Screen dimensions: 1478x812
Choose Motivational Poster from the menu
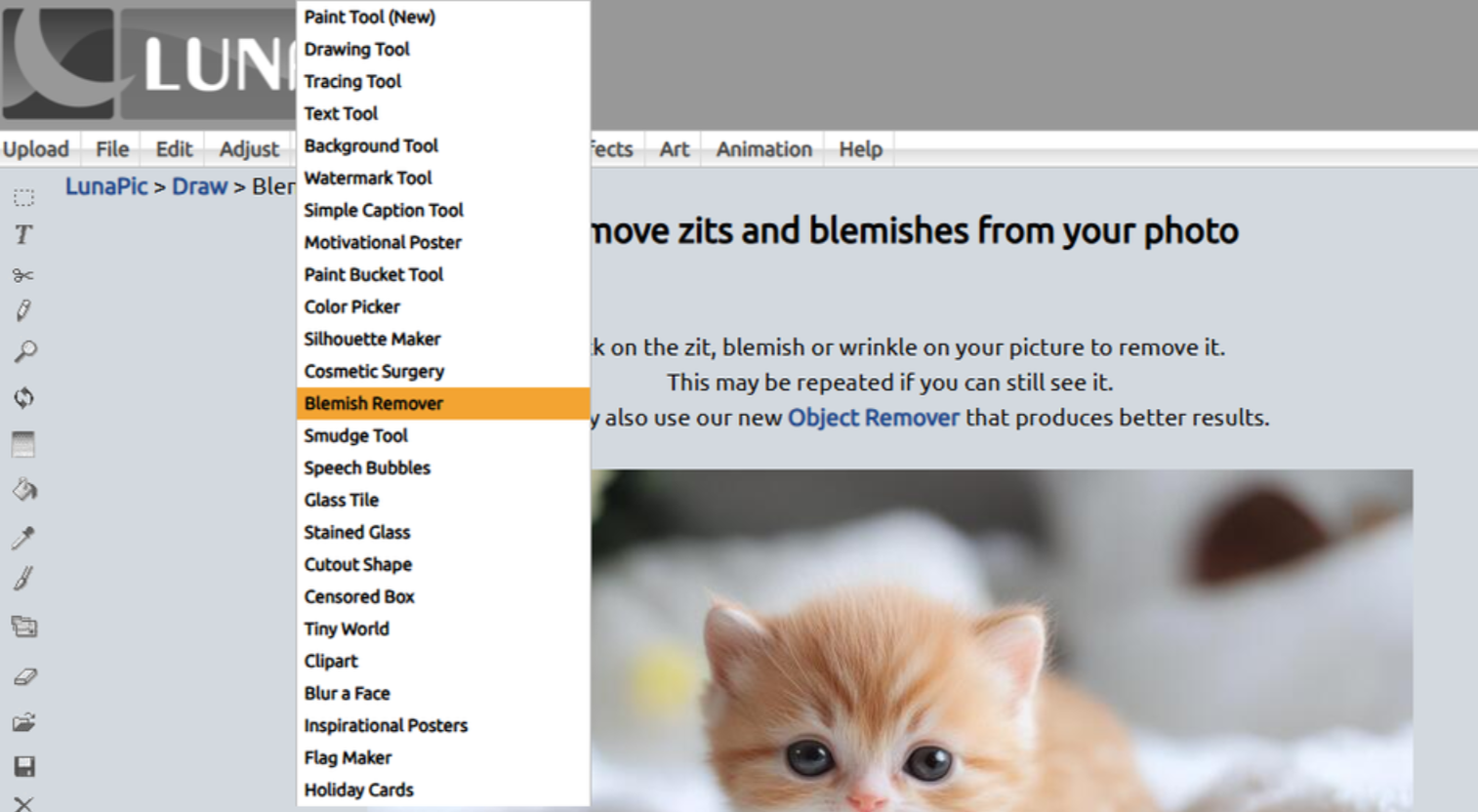coord(443,242)
